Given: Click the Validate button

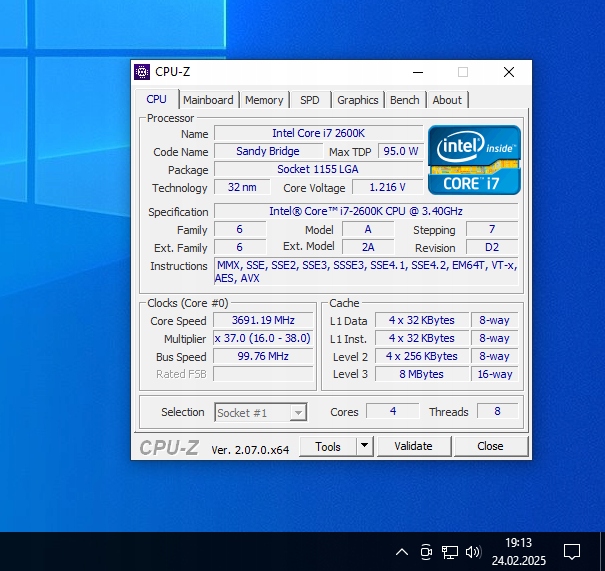Looking at the screenshot, I should 413,446.
